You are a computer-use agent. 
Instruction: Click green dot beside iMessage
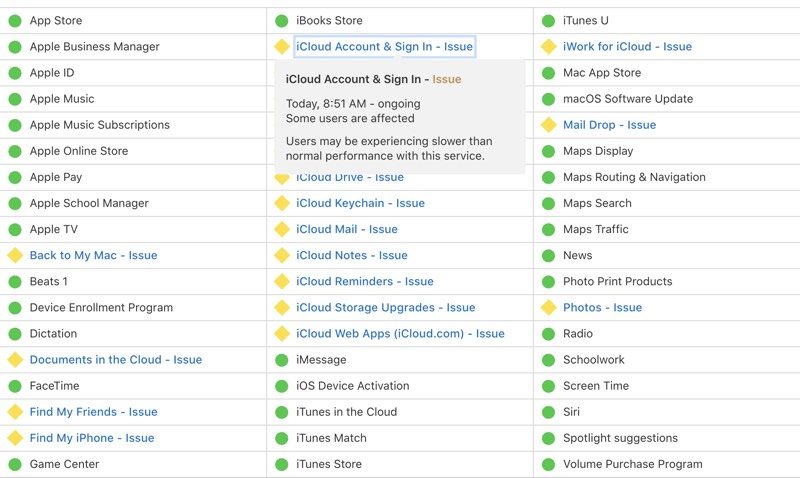(x=282, y=359)
